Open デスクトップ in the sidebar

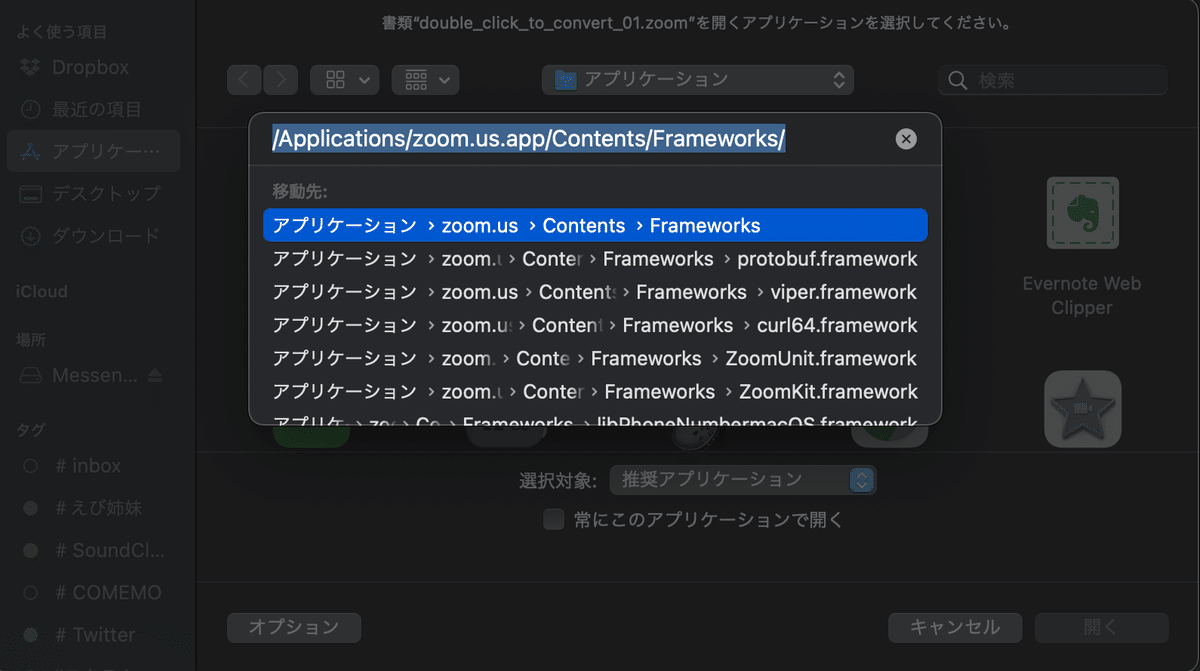(x=92, y=194)
